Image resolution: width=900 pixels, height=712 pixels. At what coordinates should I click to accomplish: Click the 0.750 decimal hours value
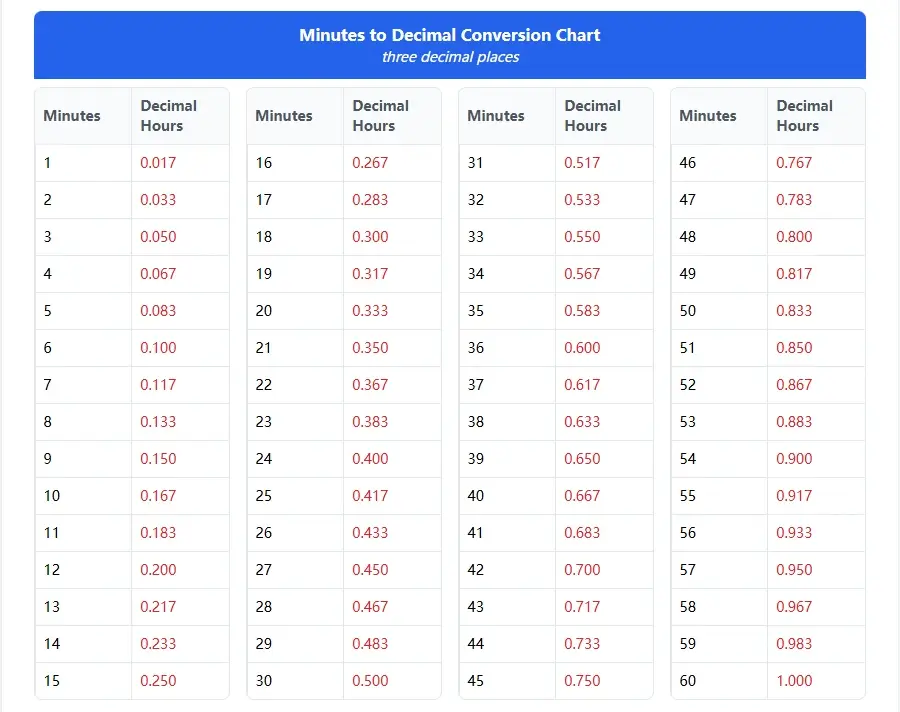[x=582, y=681]
